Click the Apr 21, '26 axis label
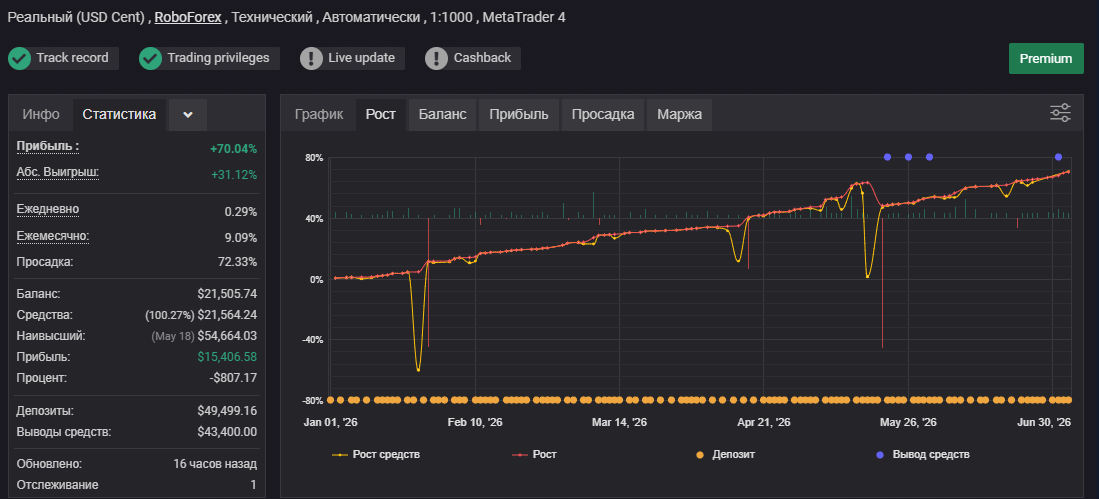The image size is (1099, 499). coord(764,423)
